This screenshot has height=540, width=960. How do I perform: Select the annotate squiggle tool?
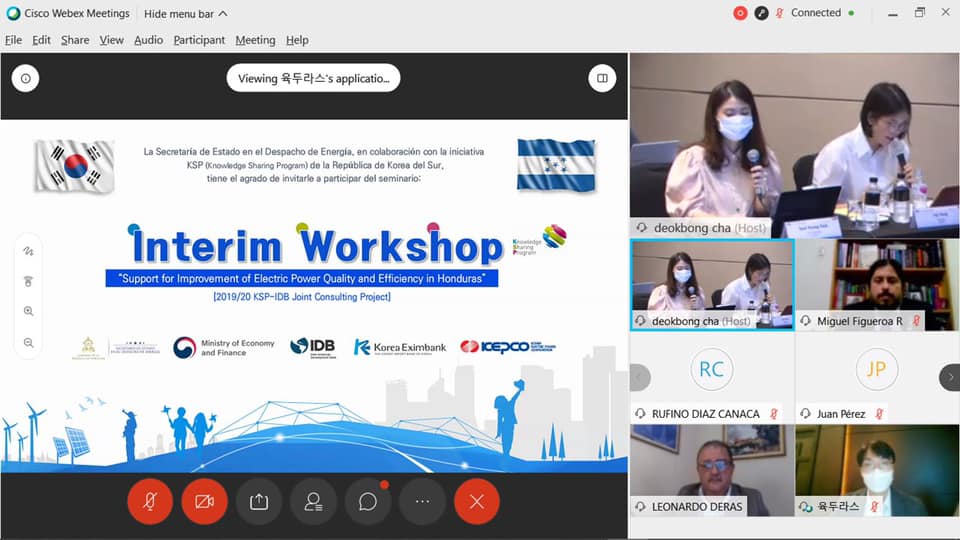click(x=28, y=251)
